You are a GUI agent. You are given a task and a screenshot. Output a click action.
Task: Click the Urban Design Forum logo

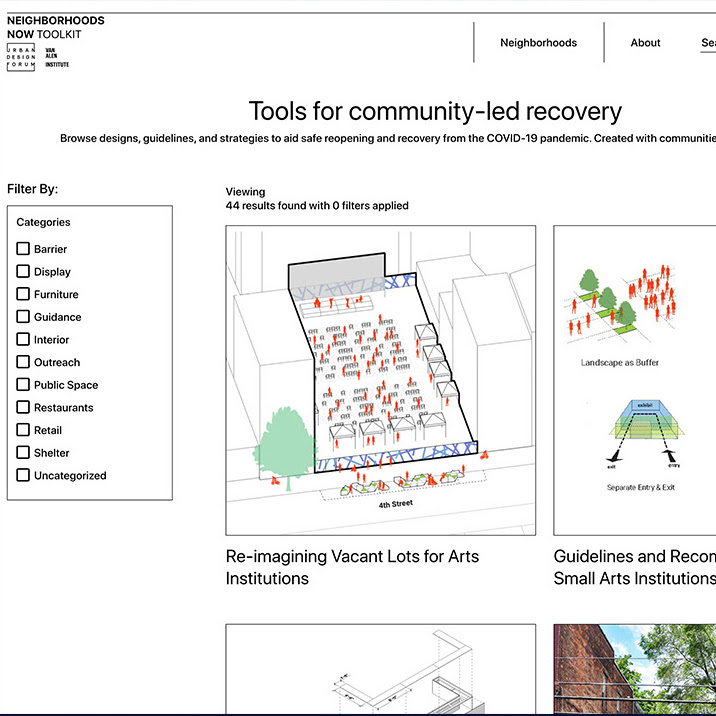[21, 57]
